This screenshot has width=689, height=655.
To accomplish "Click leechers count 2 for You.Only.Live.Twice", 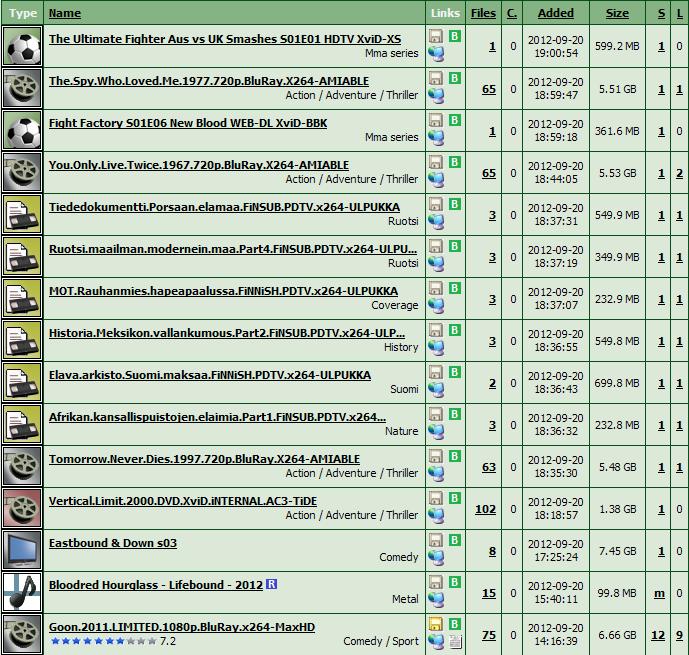I will 679,174.
